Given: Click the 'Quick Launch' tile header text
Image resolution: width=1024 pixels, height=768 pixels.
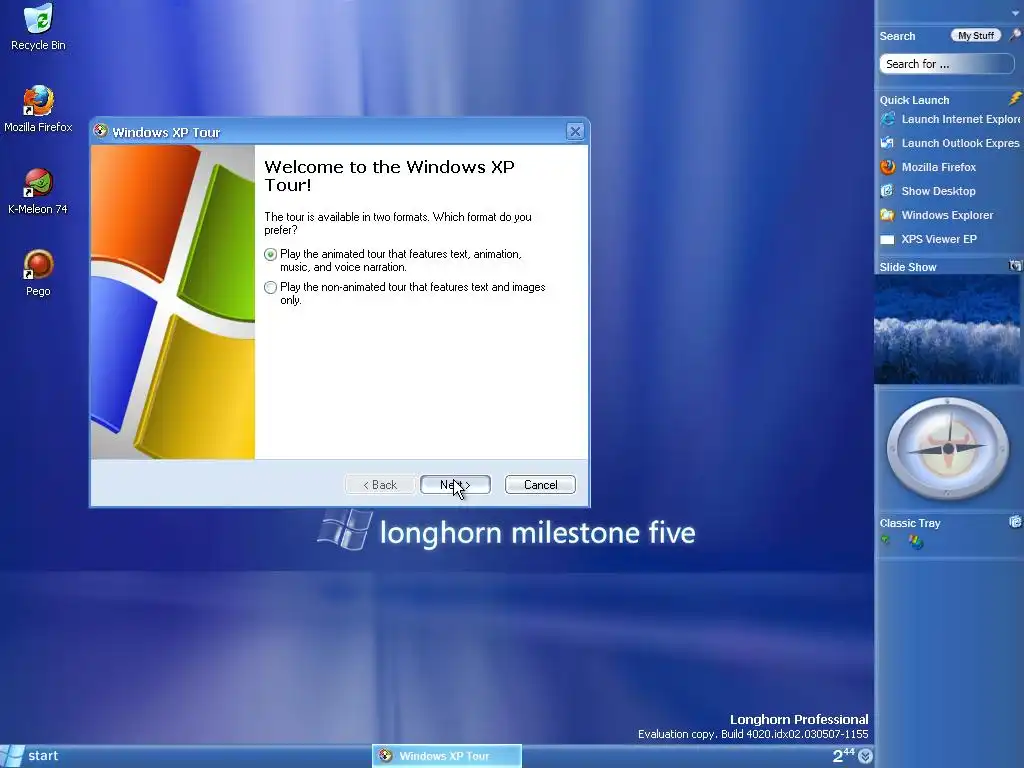Looking at the screenshot, I should coord(914,100).
